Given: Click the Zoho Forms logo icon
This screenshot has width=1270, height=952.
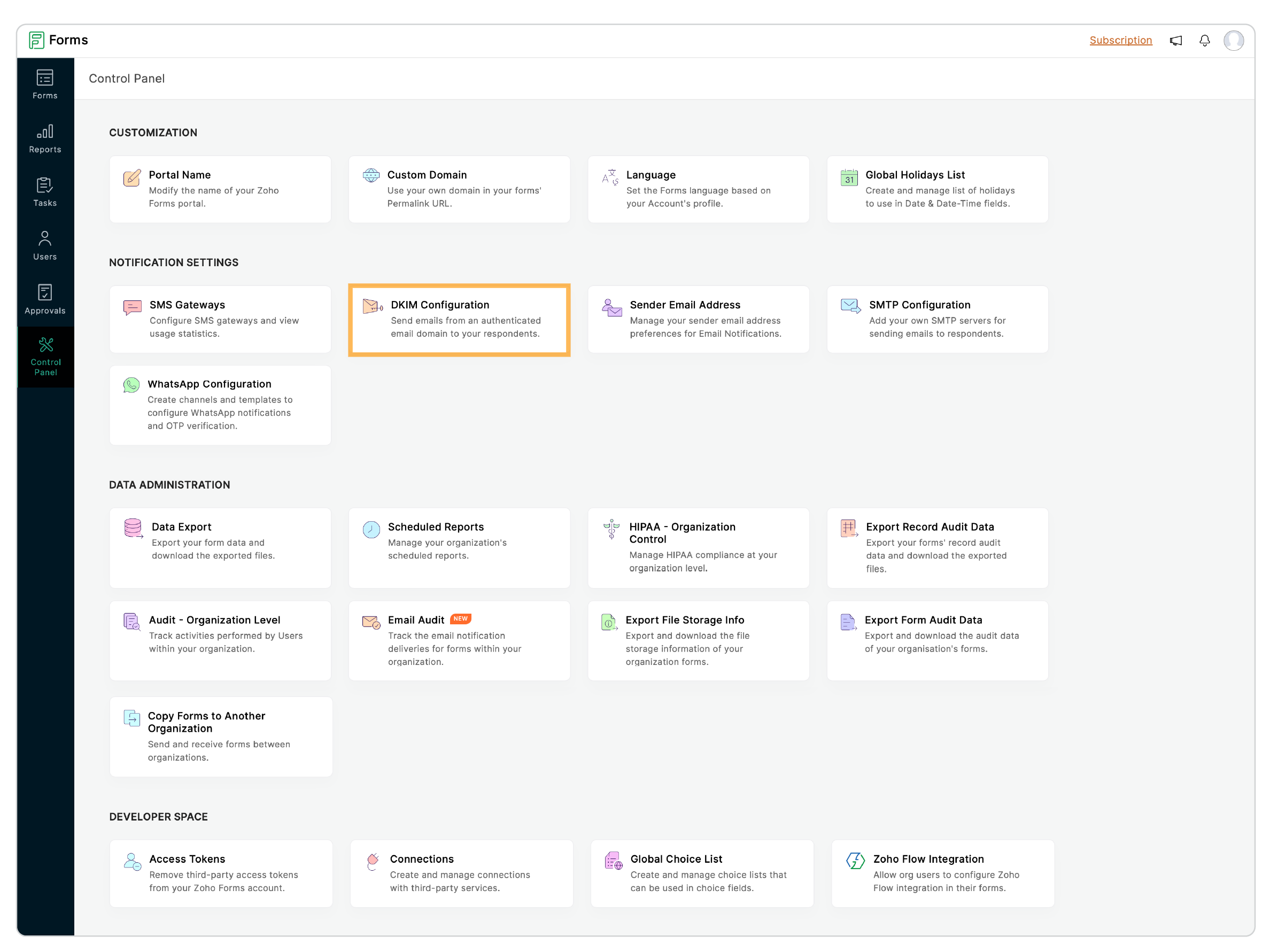Looking at the screenshot, I should pyautogui.click(x=36, y=40).
